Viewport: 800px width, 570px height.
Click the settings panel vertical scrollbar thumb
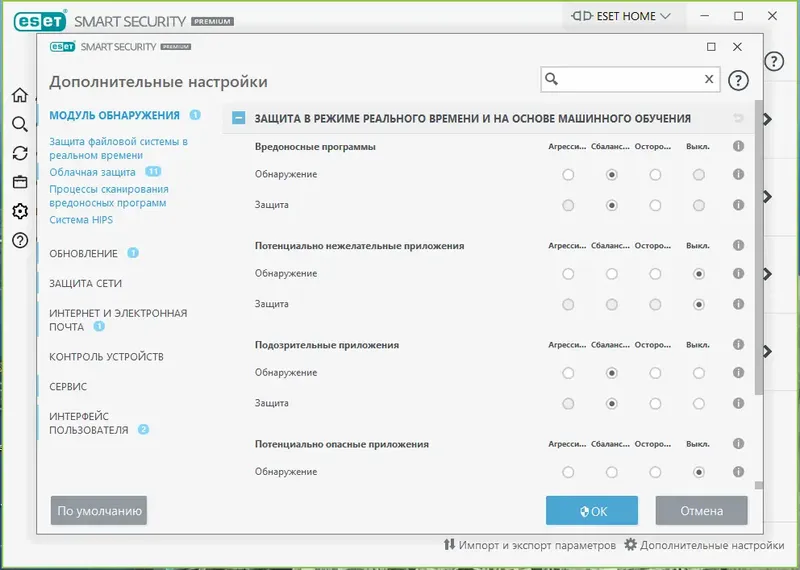[759, 247]
